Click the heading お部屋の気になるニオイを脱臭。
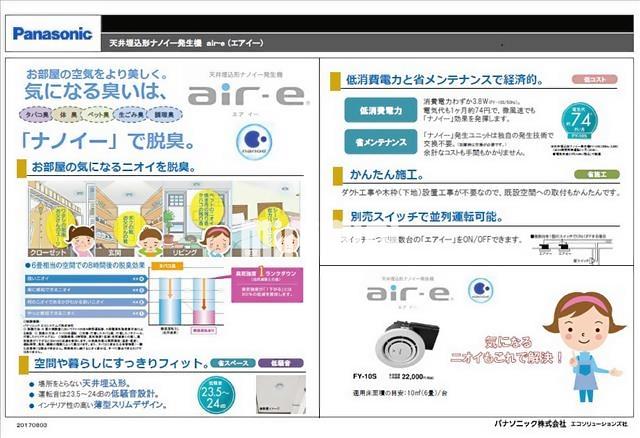Image resolution: width=640 pixels, height=438 pixels. [x=114, y=167]
